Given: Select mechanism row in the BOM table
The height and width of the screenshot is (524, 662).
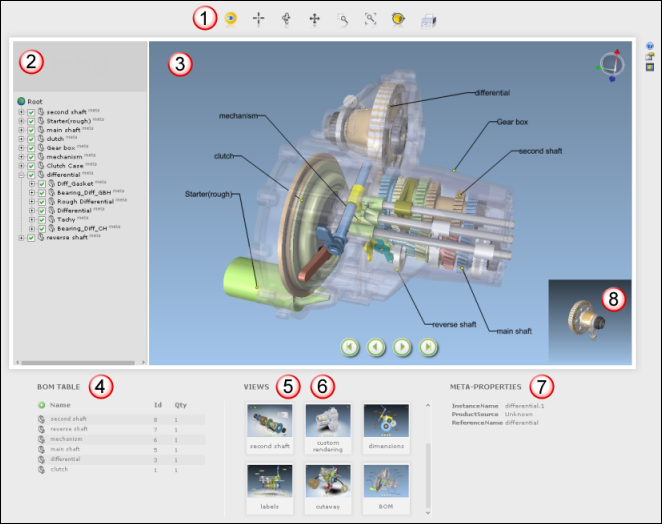Looking at the screenshot, I should coord(65,440).
